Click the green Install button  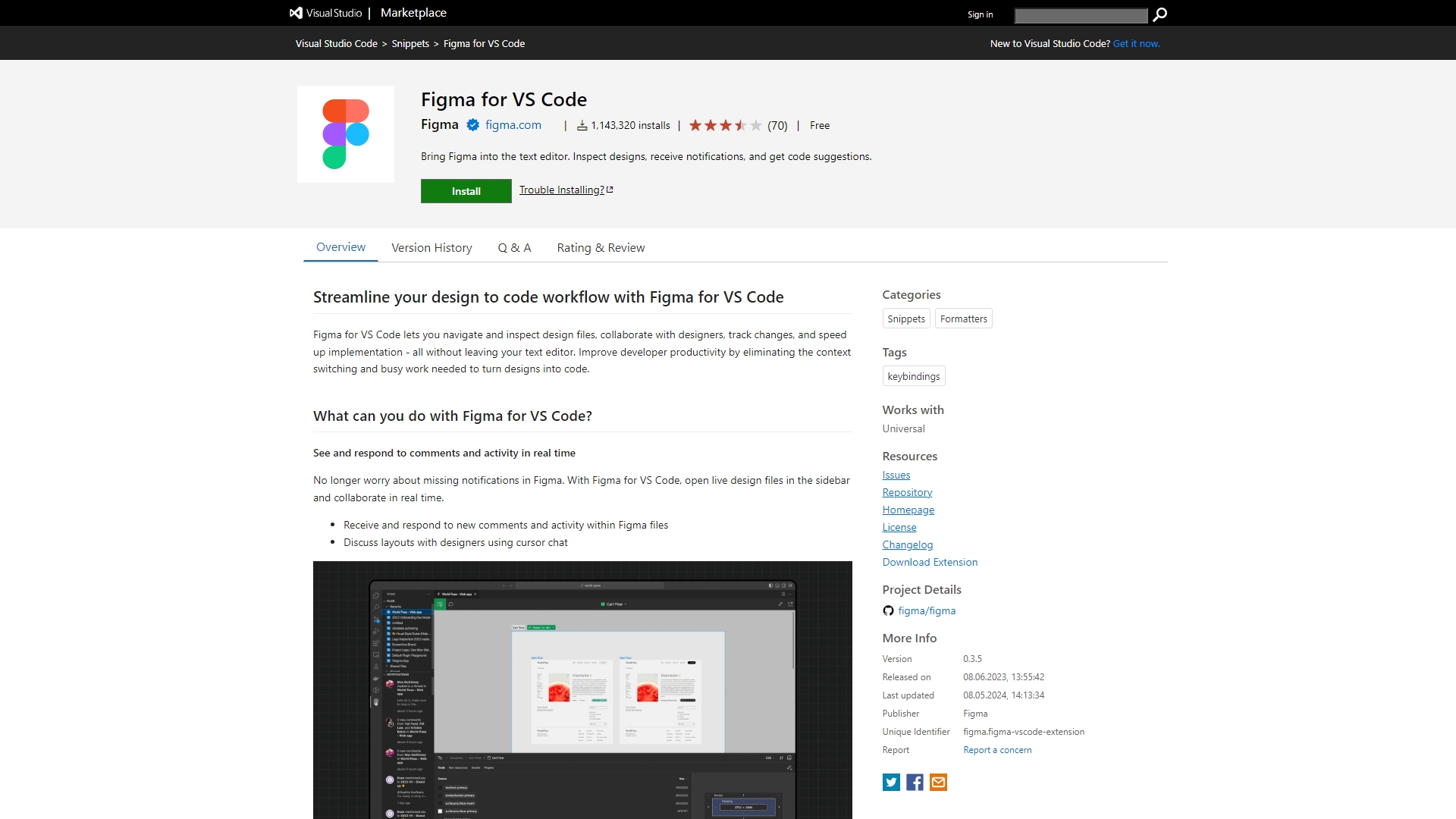(x=466, y=191)
